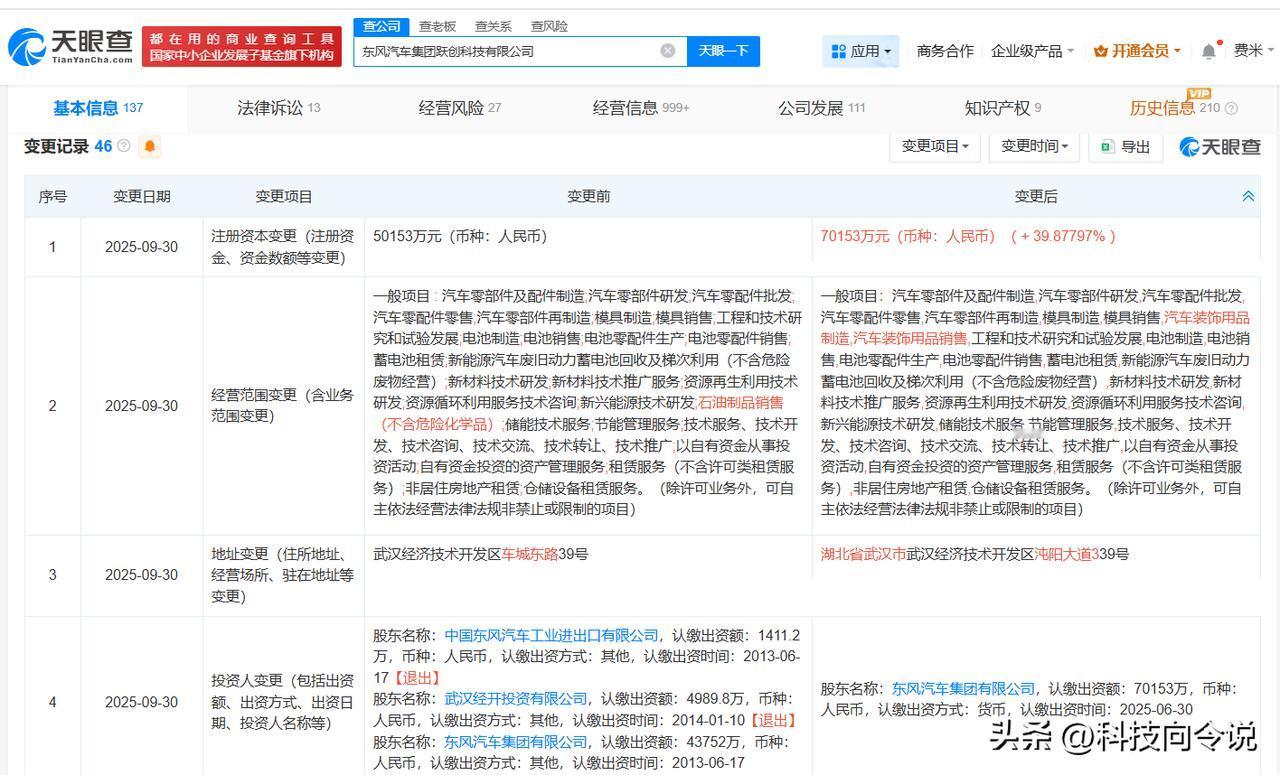Select the 查公司 search tab

pyautogui.click(x=381, y=26)
